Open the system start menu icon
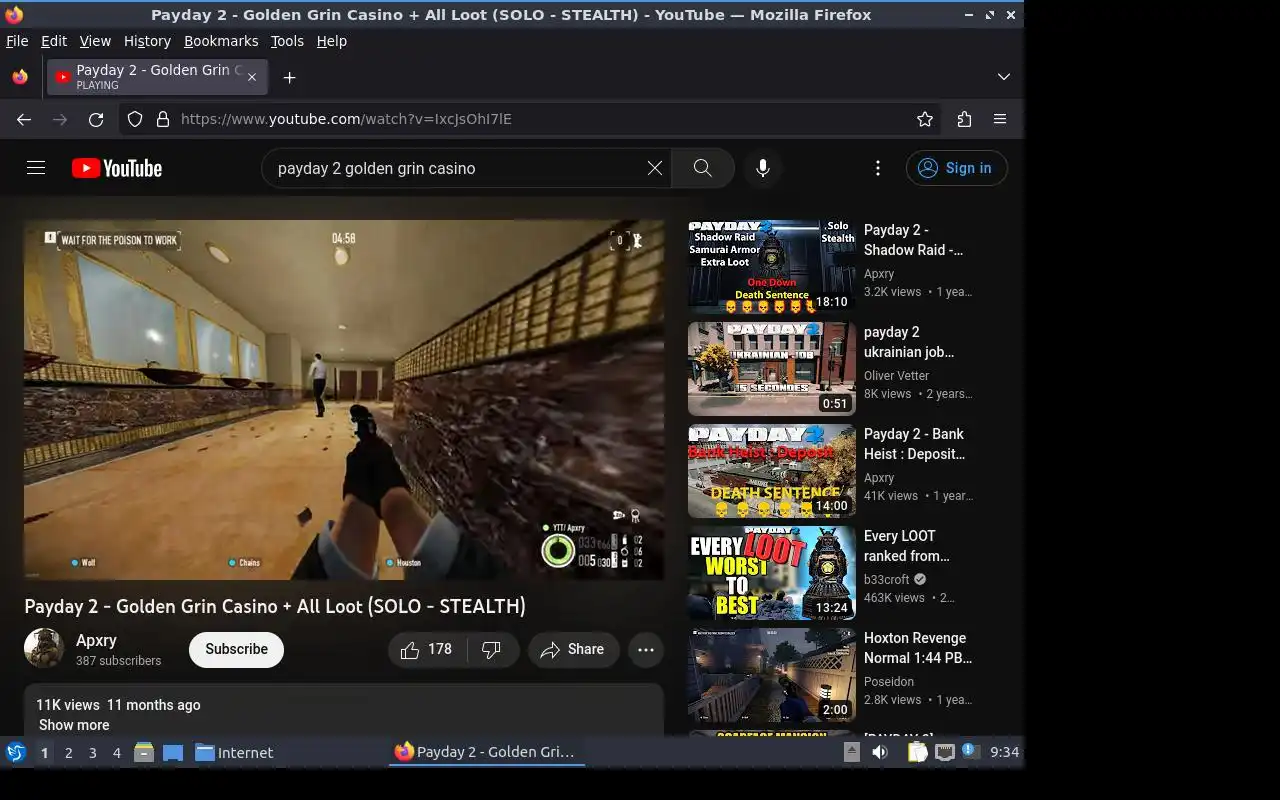The width and height of the screenshot is (1280, 800). (x=16, y=752)
